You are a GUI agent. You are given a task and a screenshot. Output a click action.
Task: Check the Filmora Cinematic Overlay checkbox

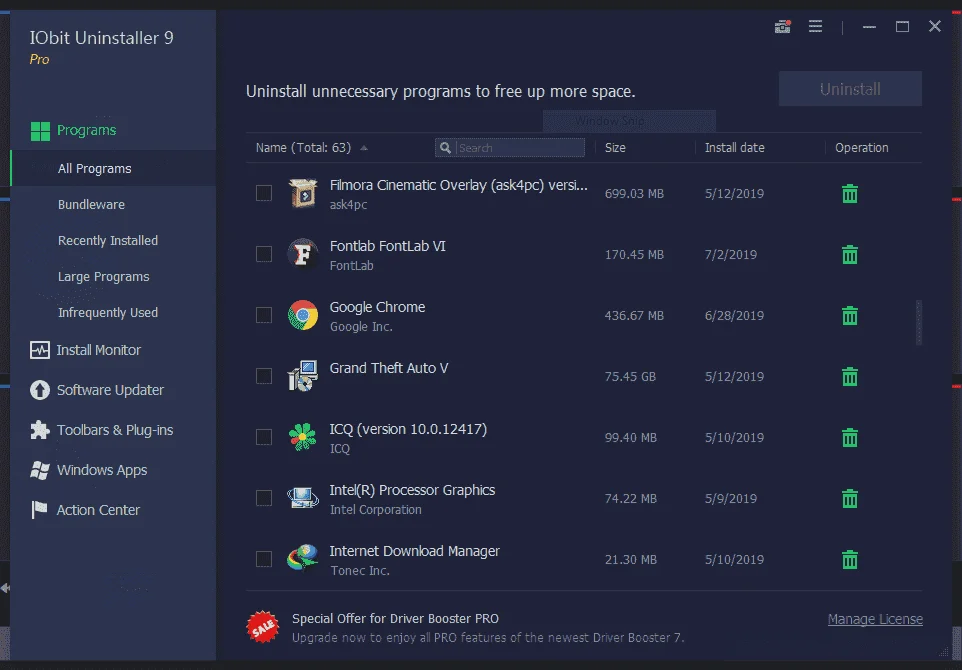click(264, 193)
